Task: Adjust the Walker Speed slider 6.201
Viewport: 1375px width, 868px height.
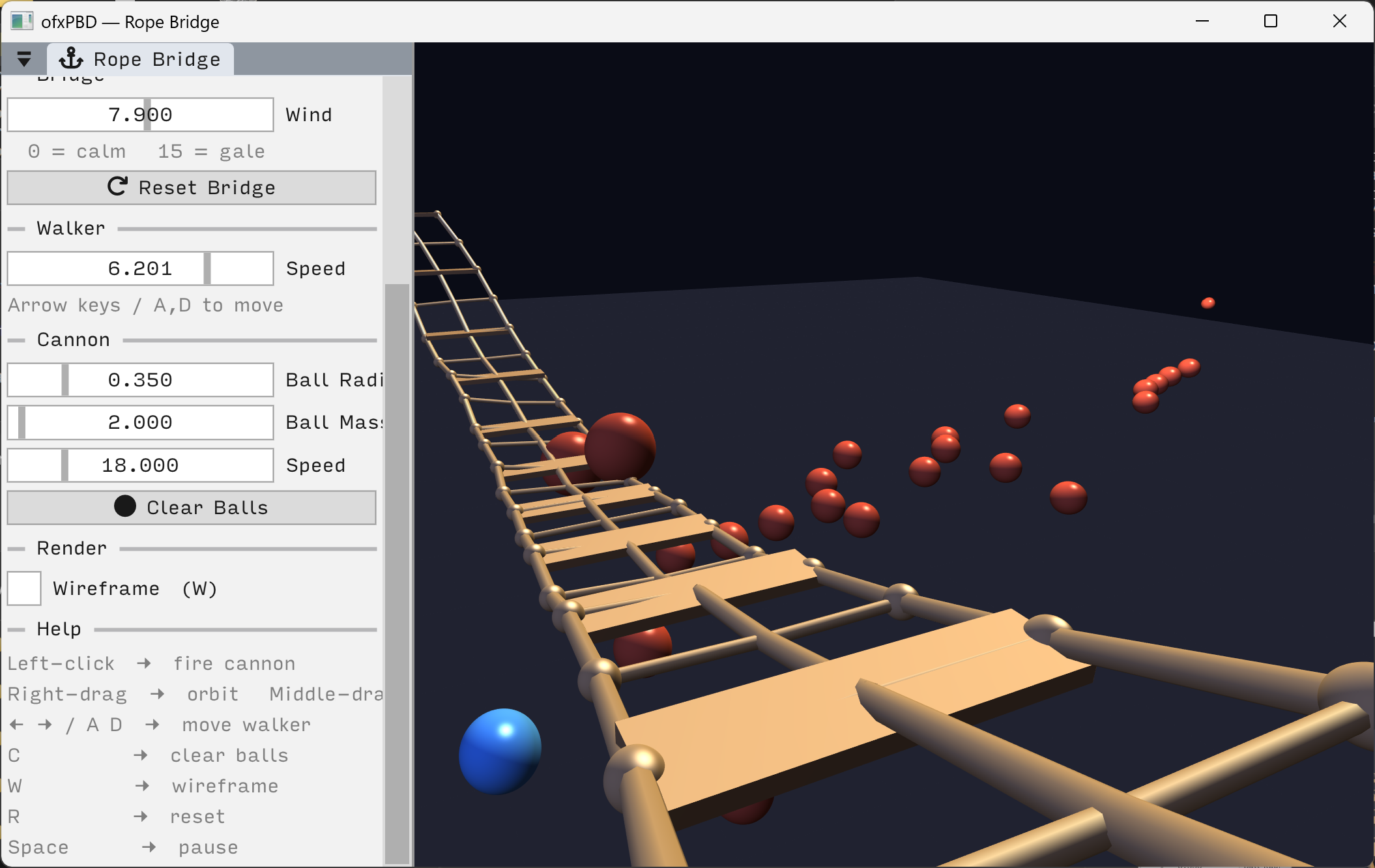Action: pyautogui.click(x=140, y=268)
